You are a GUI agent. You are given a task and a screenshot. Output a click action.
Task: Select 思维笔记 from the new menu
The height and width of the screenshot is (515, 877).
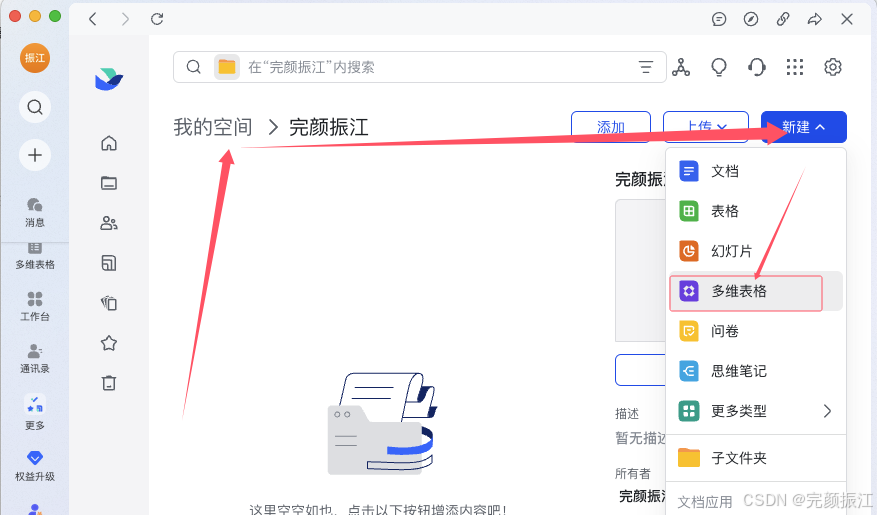point(756,371)
